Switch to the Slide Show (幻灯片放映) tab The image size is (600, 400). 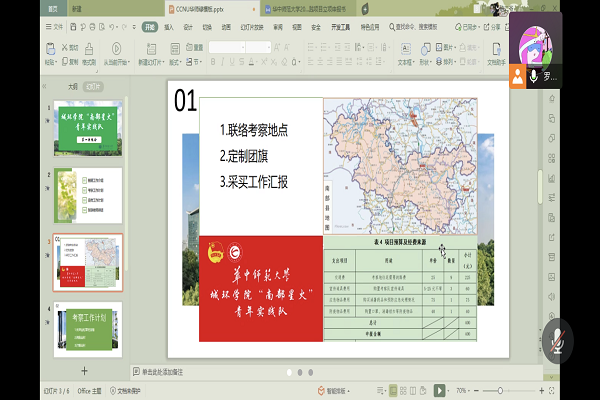[252, 27]
